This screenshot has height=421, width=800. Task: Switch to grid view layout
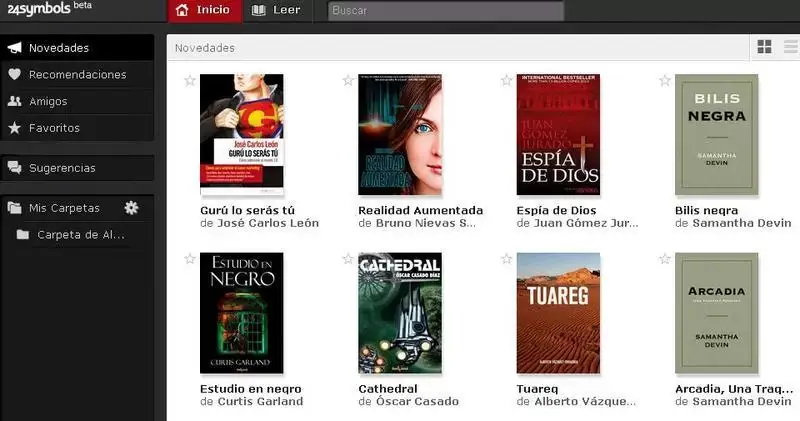coord(764,47)
